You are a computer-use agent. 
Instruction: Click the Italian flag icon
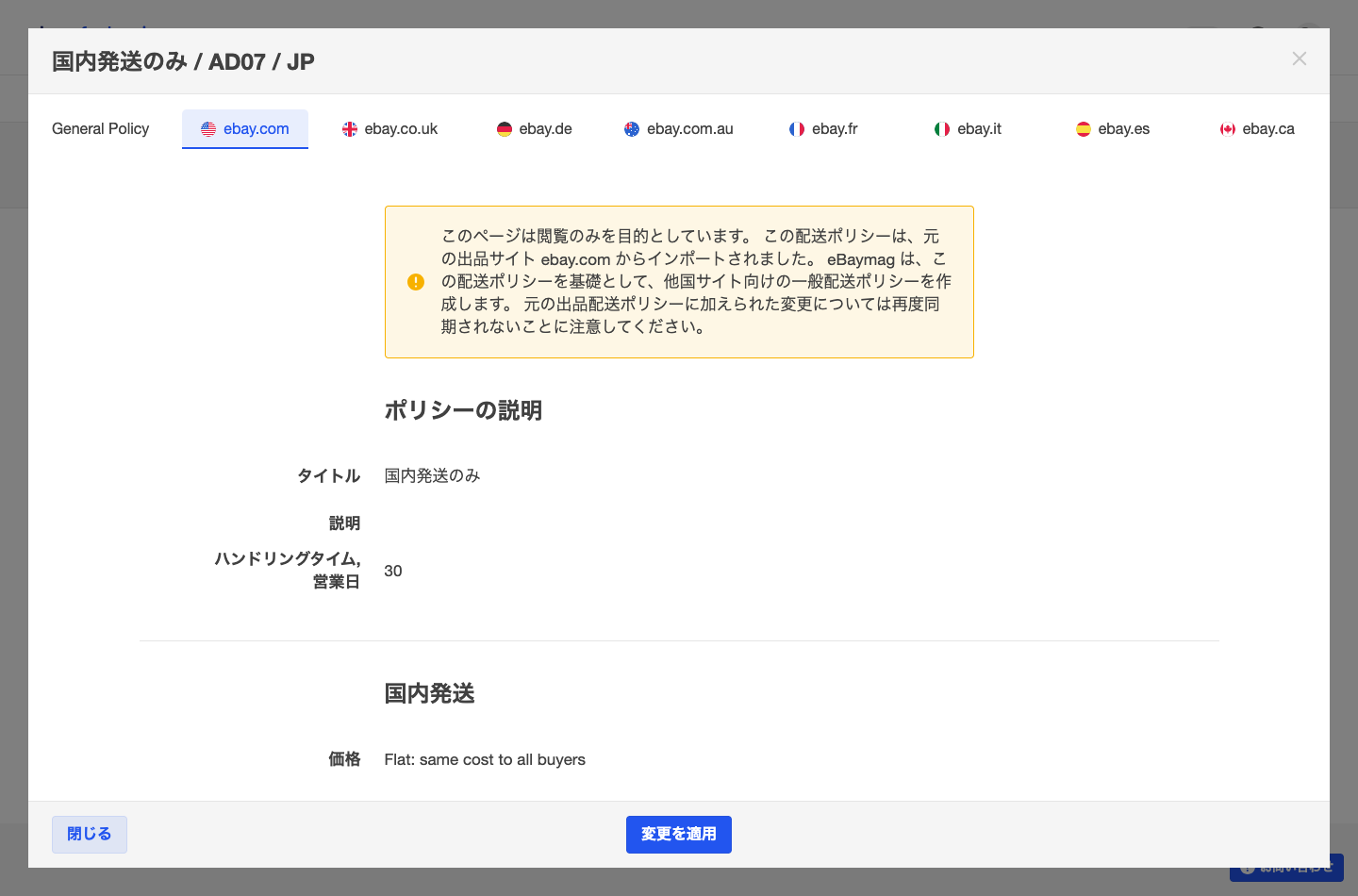point(942,129)
